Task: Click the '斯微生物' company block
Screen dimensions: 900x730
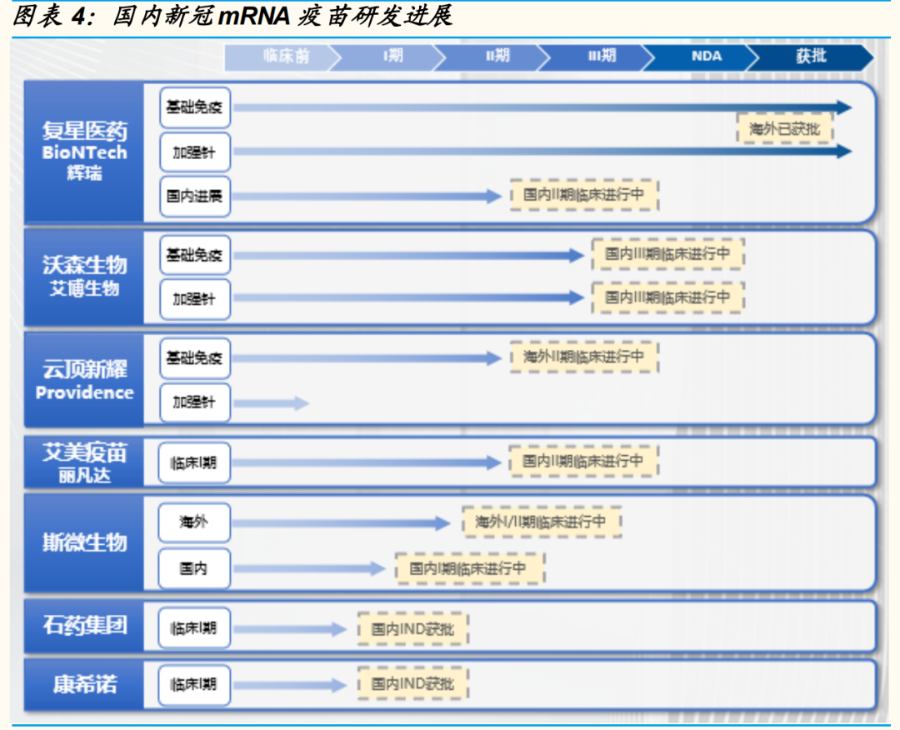Action: 84,543
